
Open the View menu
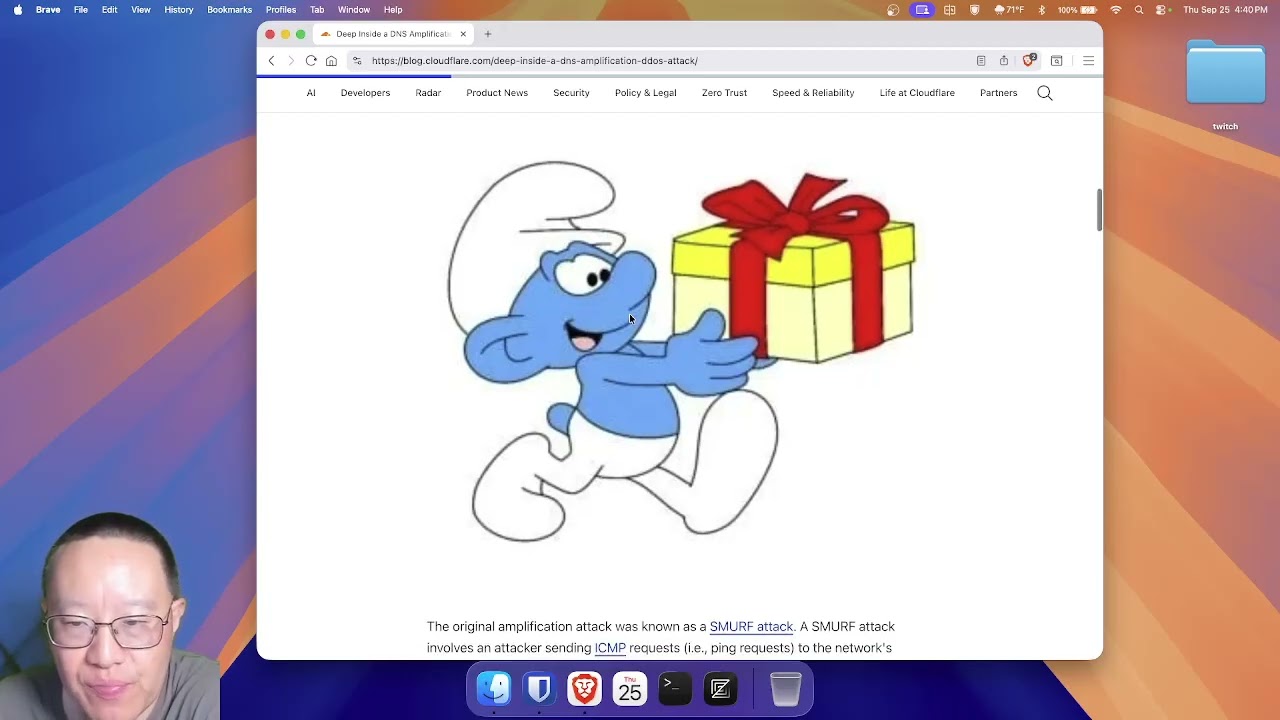click(141, 10)
